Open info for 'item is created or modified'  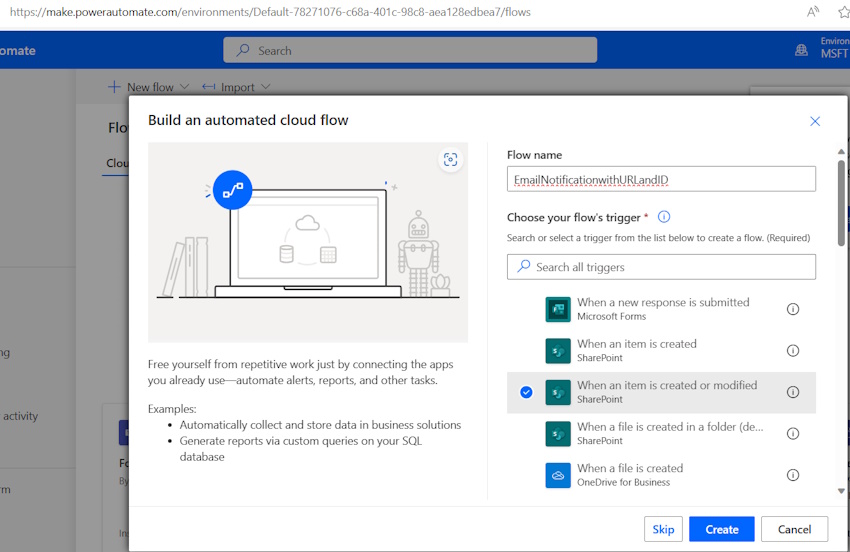pyautogui.click(x=793, y=392)
